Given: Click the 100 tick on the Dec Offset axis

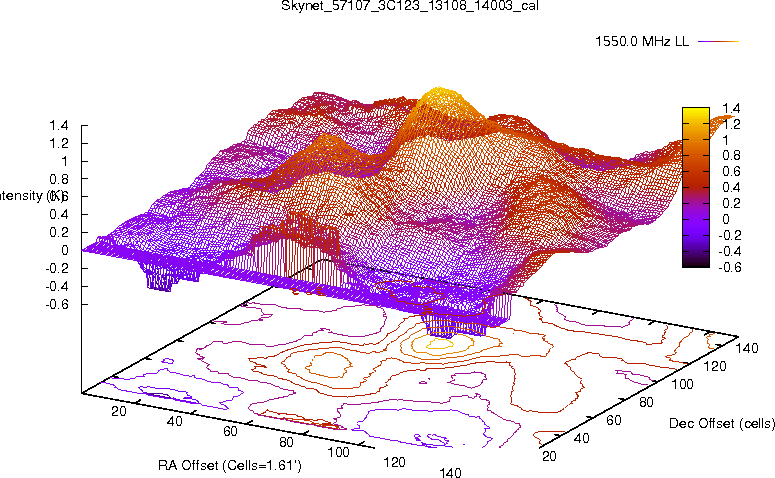Looking at the screenshot, I should coord(682,384).
